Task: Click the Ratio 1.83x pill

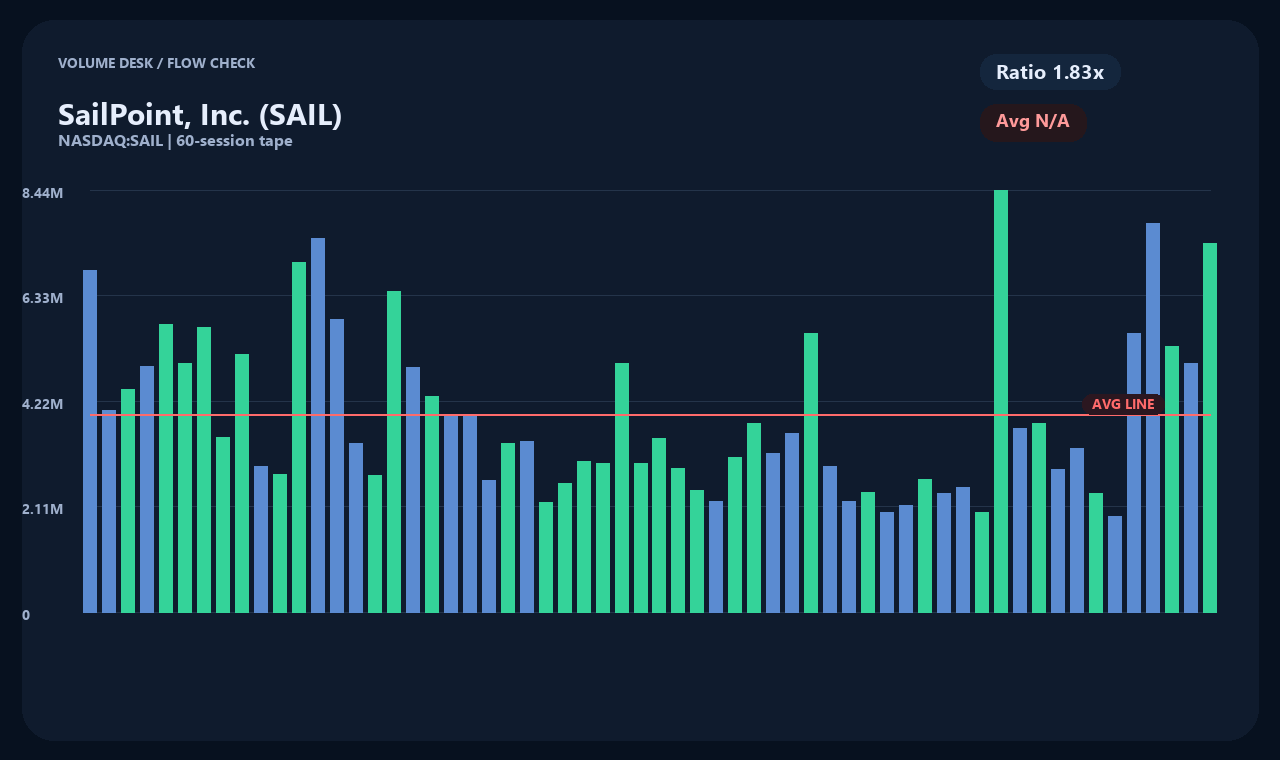Action: [x=1050, y=72]
